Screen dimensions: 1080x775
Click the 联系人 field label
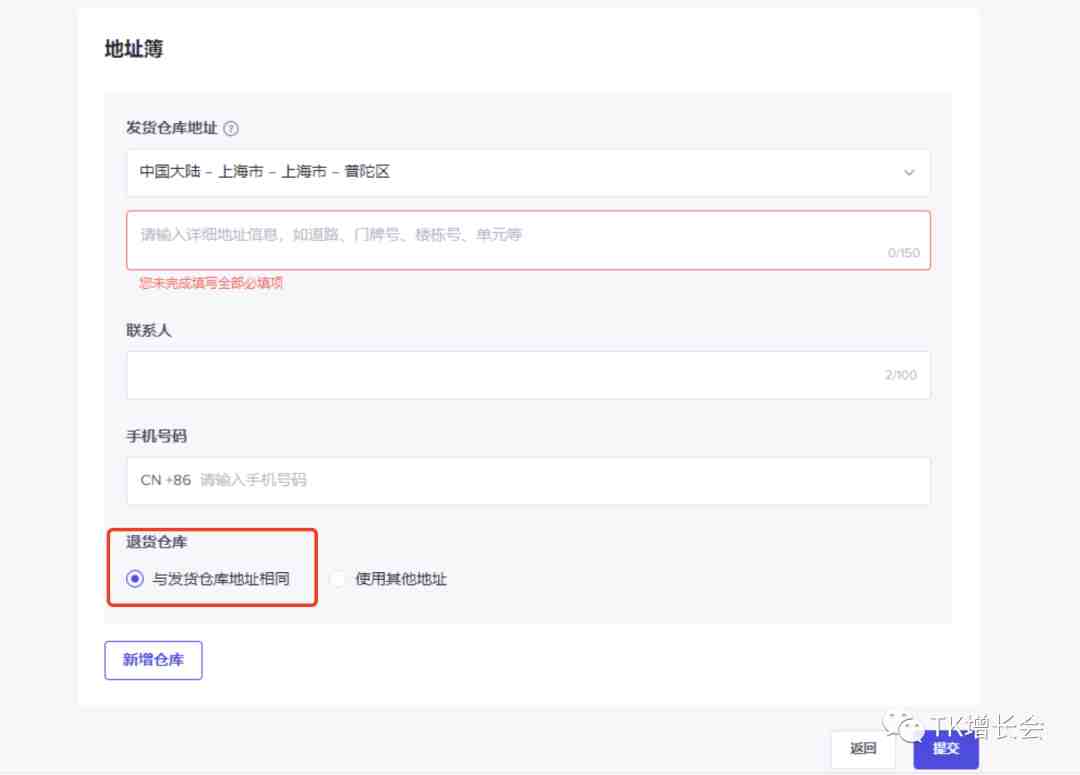coord(148,331)
